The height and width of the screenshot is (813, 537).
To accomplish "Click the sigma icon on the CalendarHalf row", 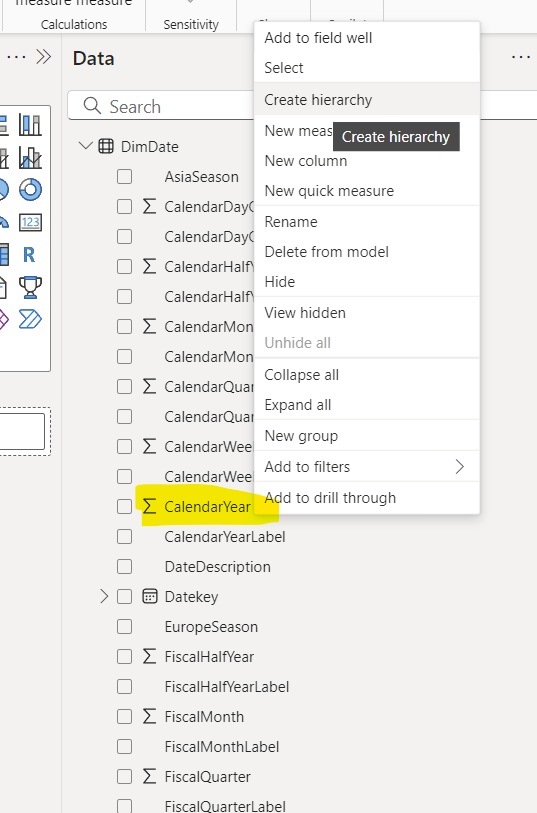I will [x=149, y=267].
